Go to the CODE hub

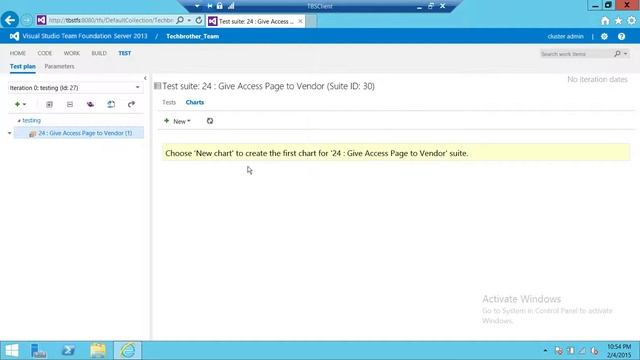coord(44,53)
